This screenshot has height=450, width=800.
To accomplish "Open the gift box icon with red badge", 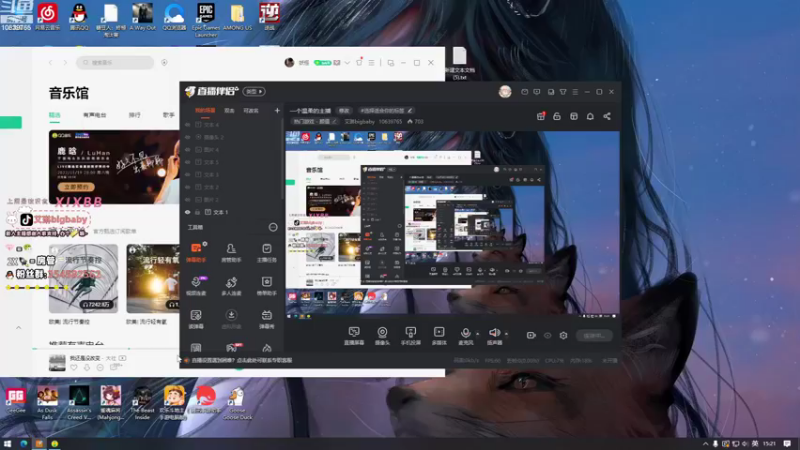I will (541, 116).
